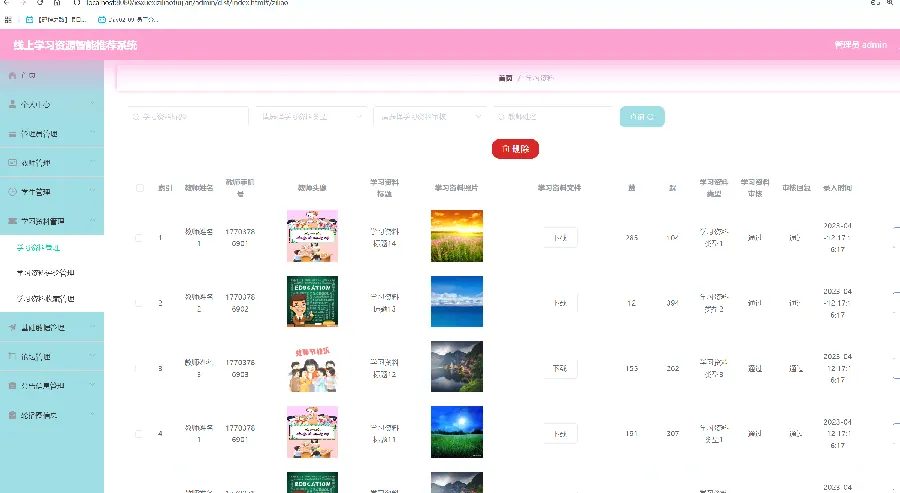Viewport: 900px width, 493px height.
Task: Click the home icon in the sidebar
Action: tap(13, 75)
